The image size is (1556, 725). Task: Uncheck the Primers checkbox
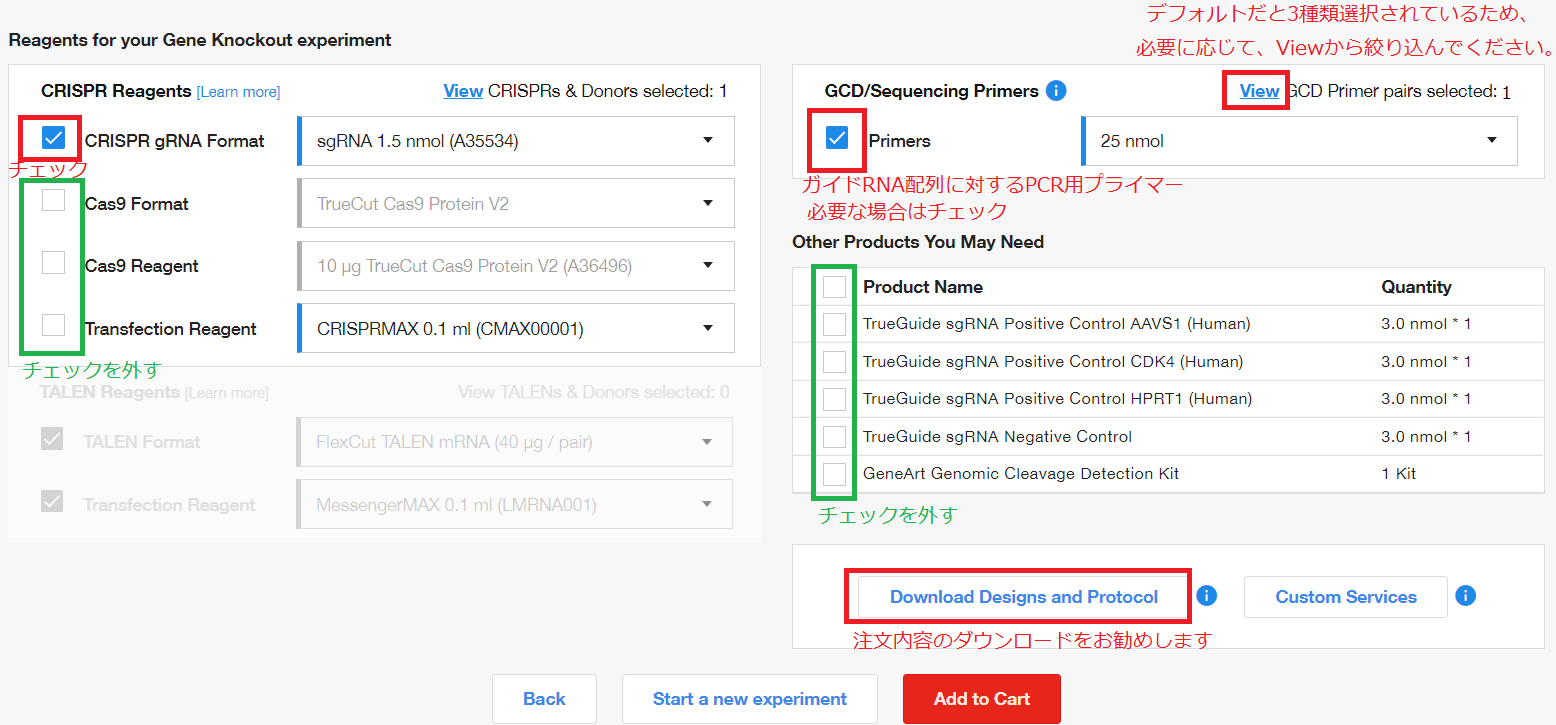click(837, 138)
